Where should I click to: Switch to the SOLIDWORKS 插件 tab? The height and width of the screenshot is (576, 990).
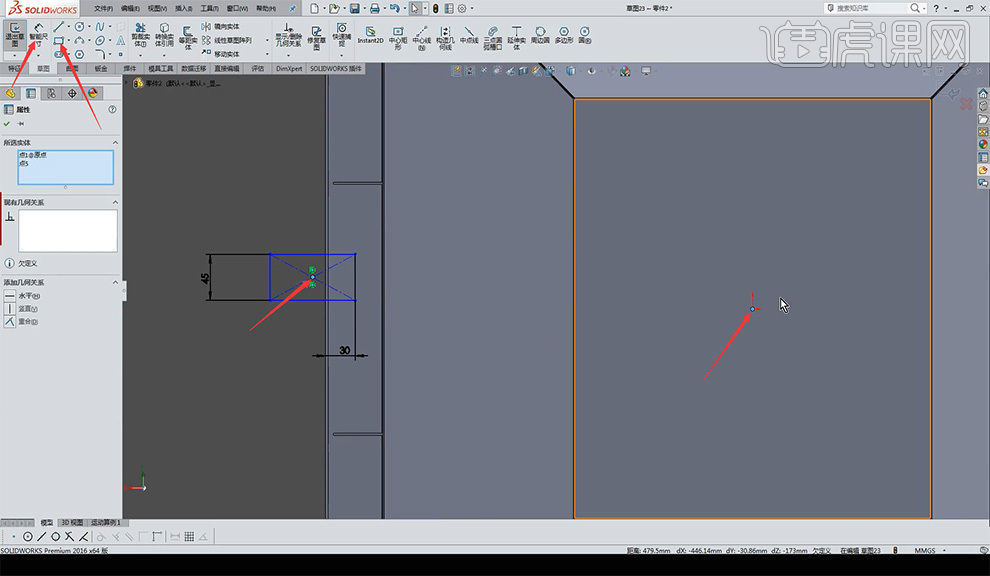(x=336, y=68)
